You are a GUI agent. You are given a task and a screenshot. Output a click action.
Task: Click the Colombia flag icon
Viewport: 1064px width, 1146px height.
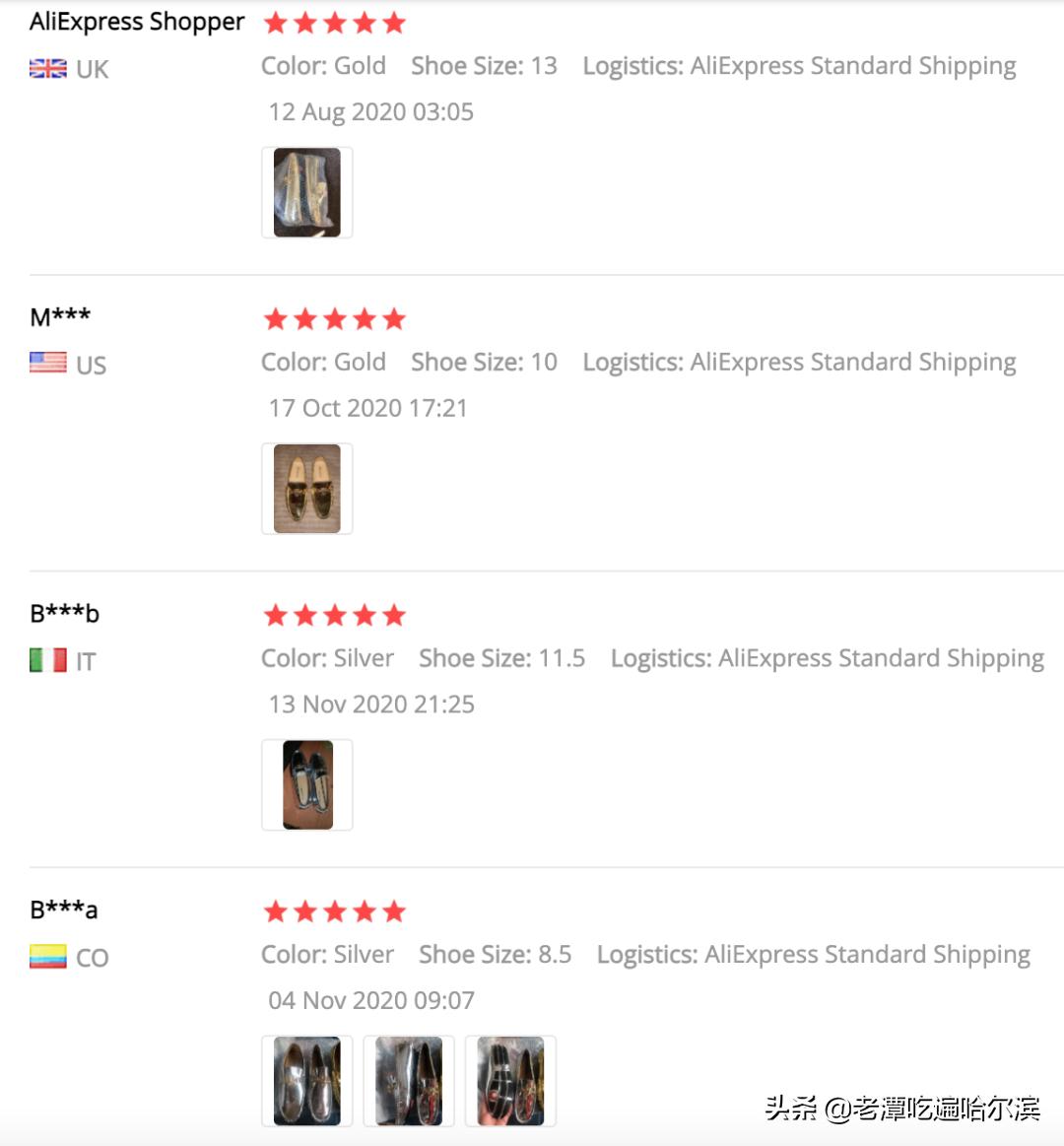(x=48, y=957)
